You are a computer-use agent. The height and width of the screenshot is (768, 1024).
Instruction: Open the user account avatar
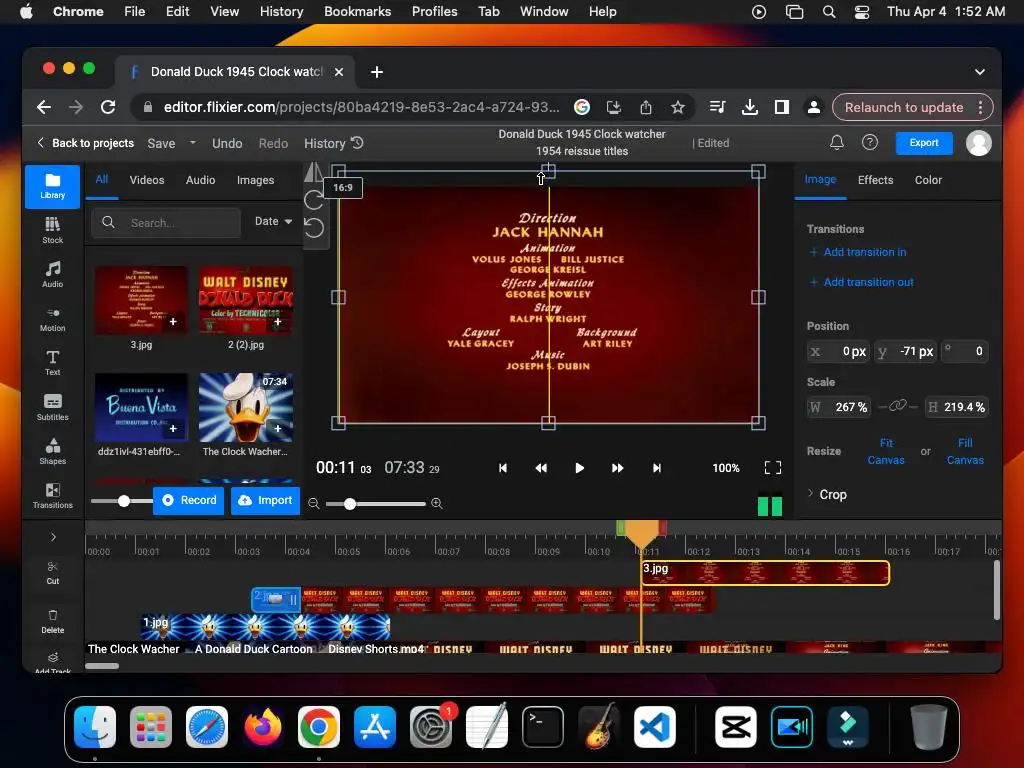[x=978, y=142]
